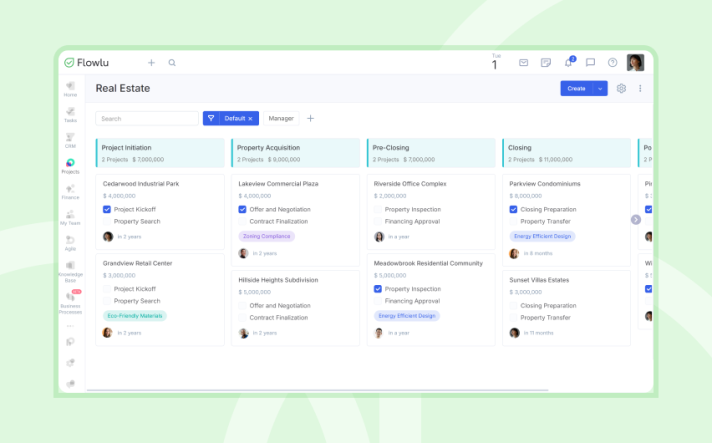Open the CRM section in the sidebar
Viewport: 712px width, 443px height.
point(70,138)
